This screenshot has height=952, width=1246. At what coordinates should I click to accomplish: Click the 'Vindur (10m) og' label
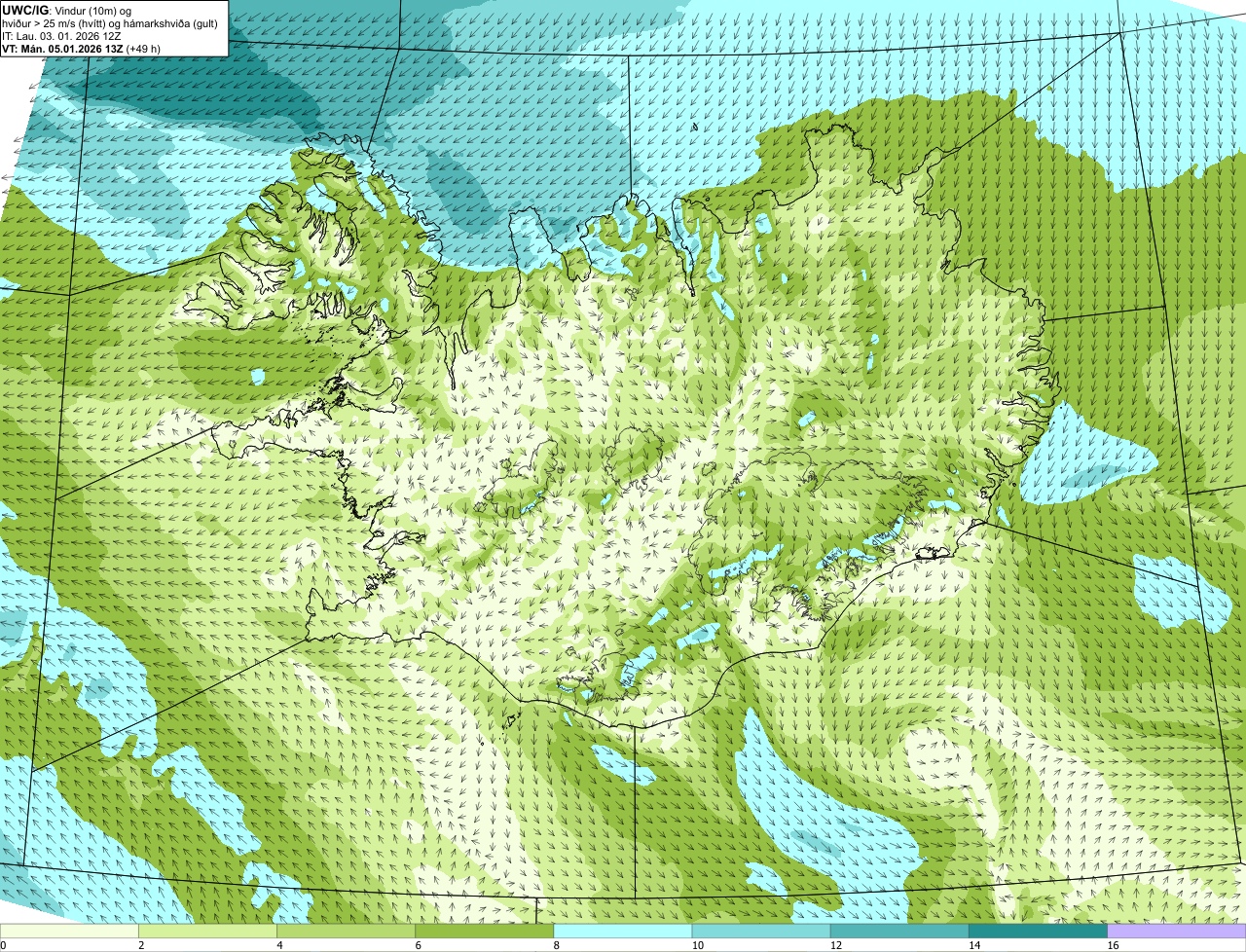tap(92, 11)
